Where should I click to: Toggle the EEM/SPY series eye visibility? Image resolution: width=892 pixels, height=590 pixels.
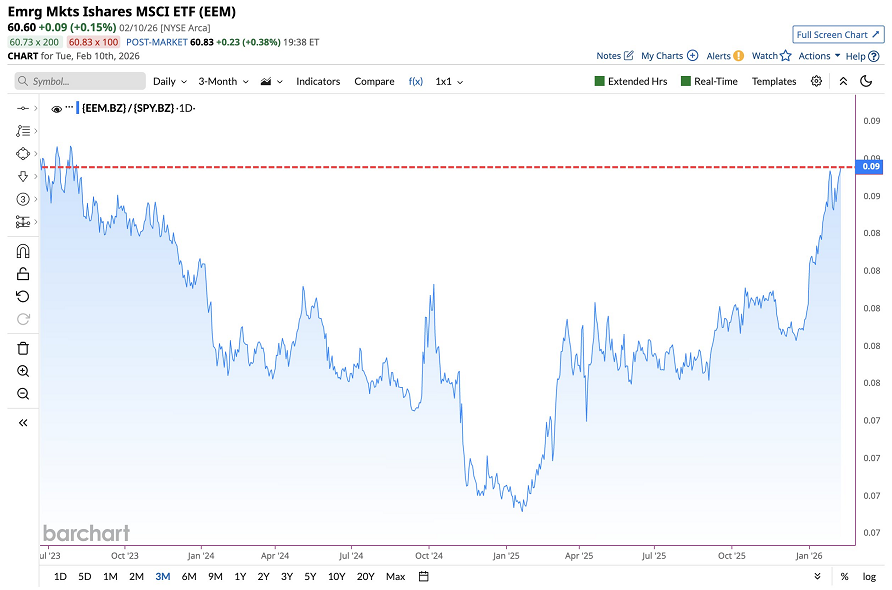(x=56, y=109)
